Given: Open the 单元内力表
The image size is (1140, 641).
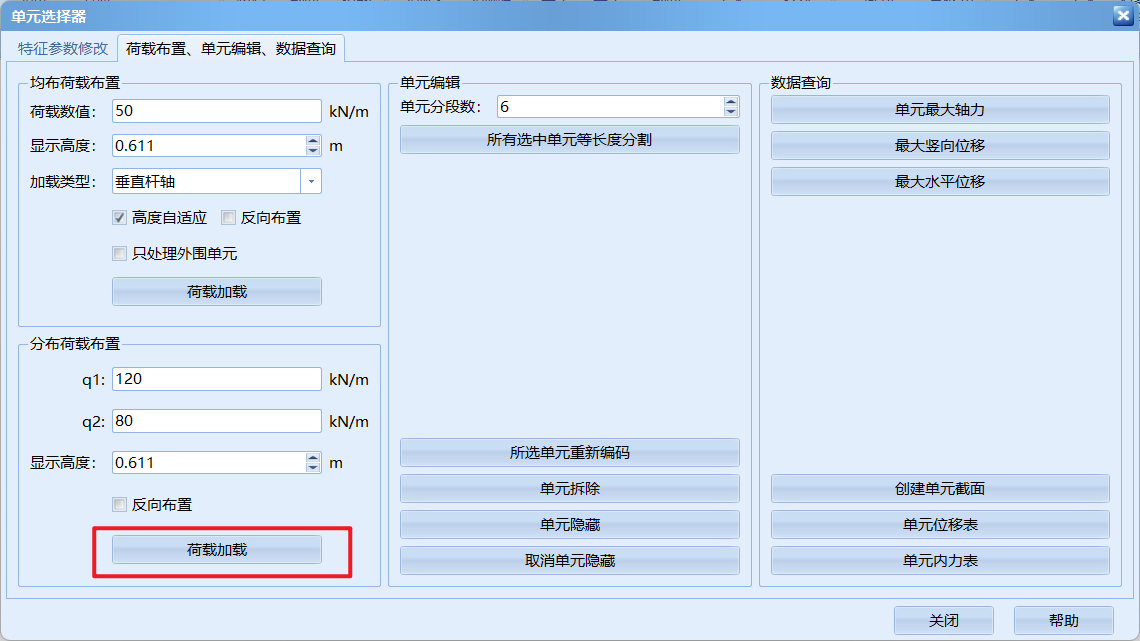Looking at the screenshot, I should tap(939, 561).
